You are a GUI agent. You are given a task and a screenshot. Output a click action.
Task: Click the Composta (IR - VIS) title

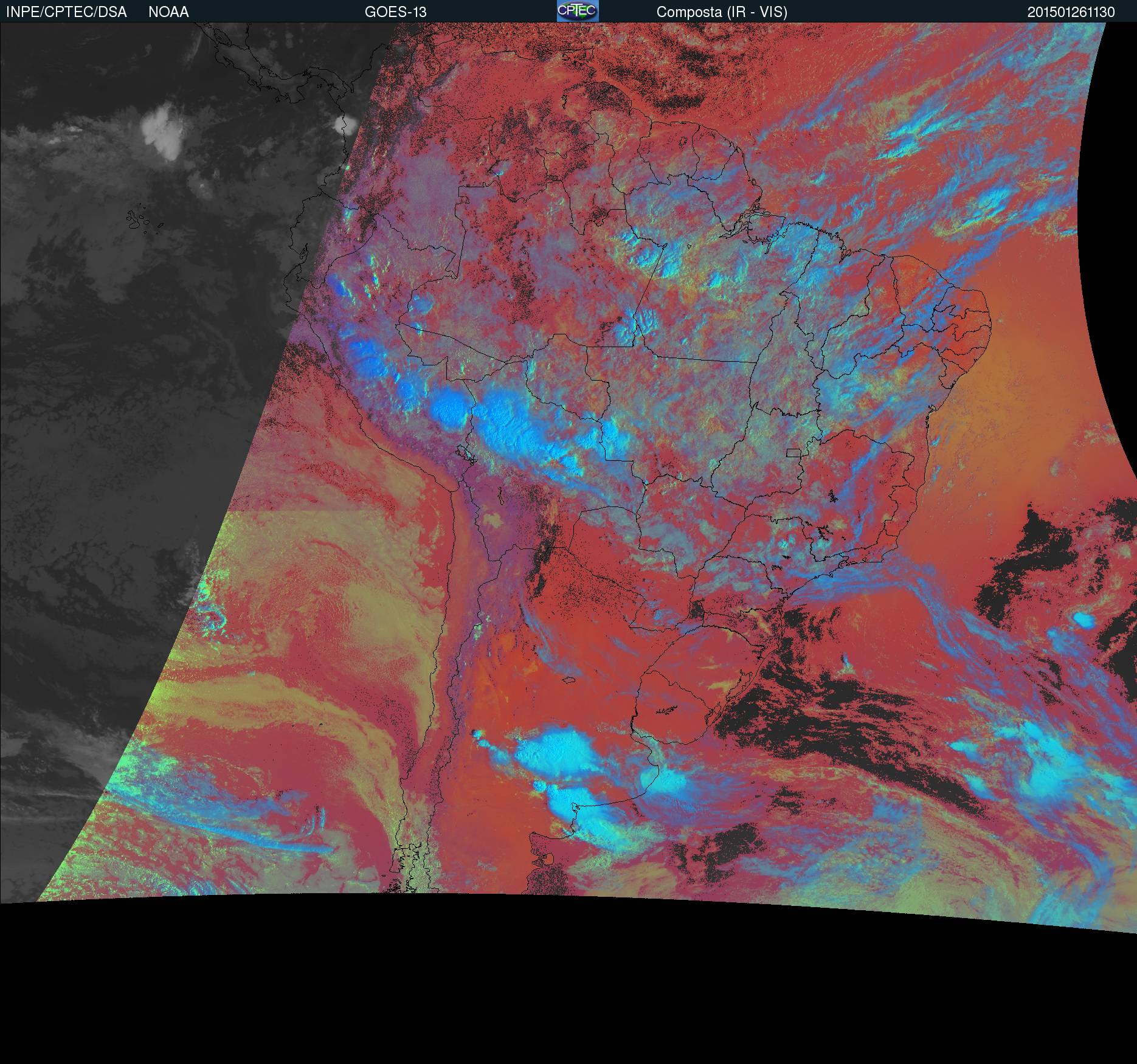[722, 12]
